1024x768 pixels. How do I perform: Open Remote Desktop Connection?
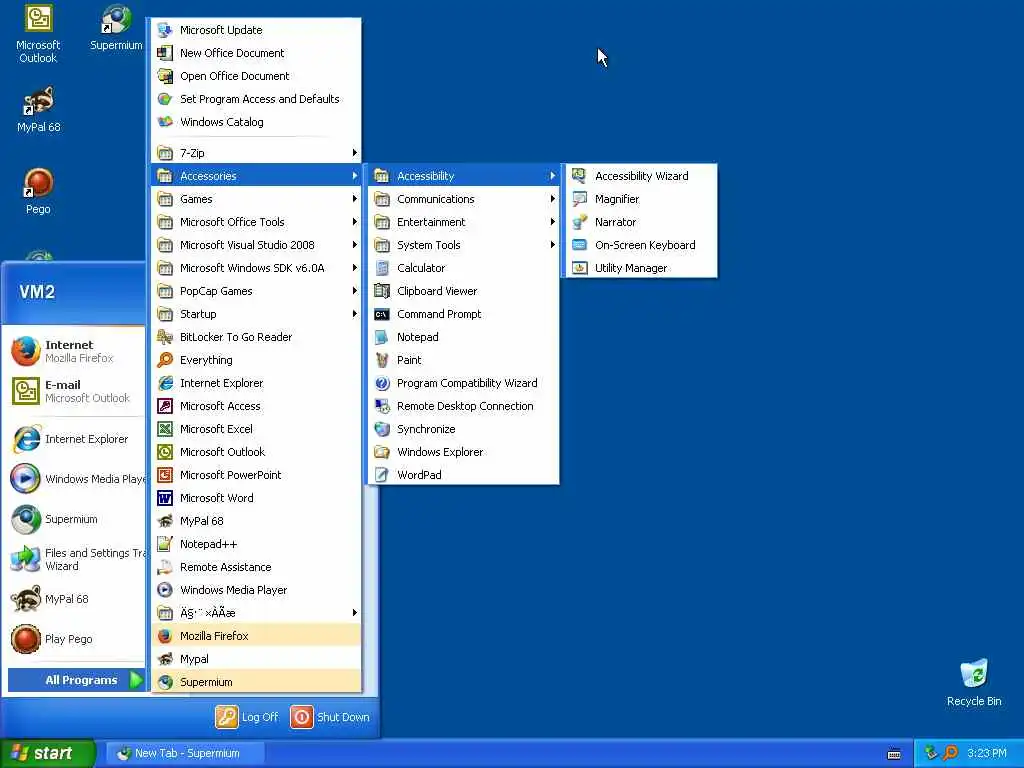464,406
